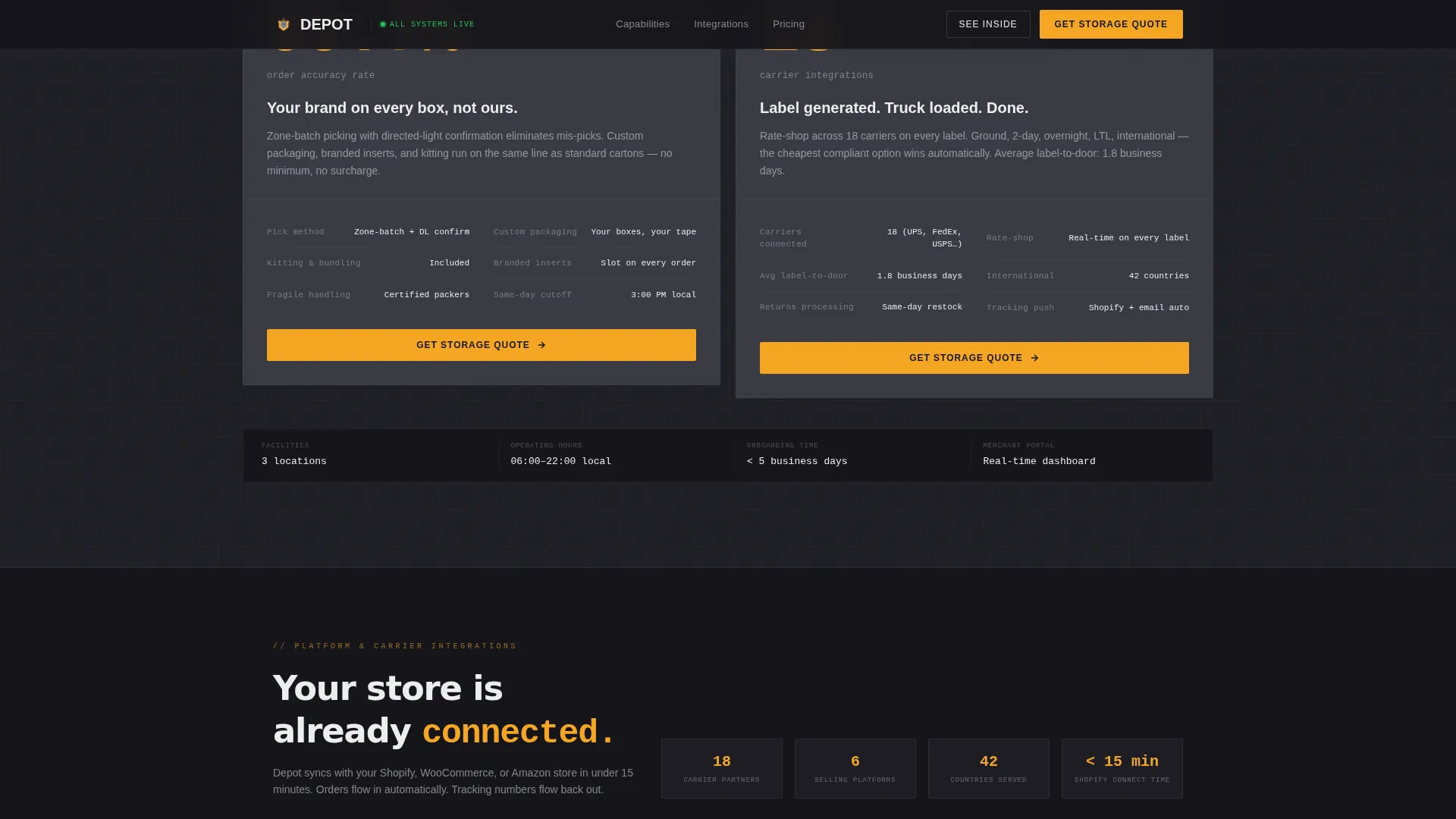Click the 'Real-time on every label' value
Viewport: 1456px width, 819px height.
(x=1129, y=238)
